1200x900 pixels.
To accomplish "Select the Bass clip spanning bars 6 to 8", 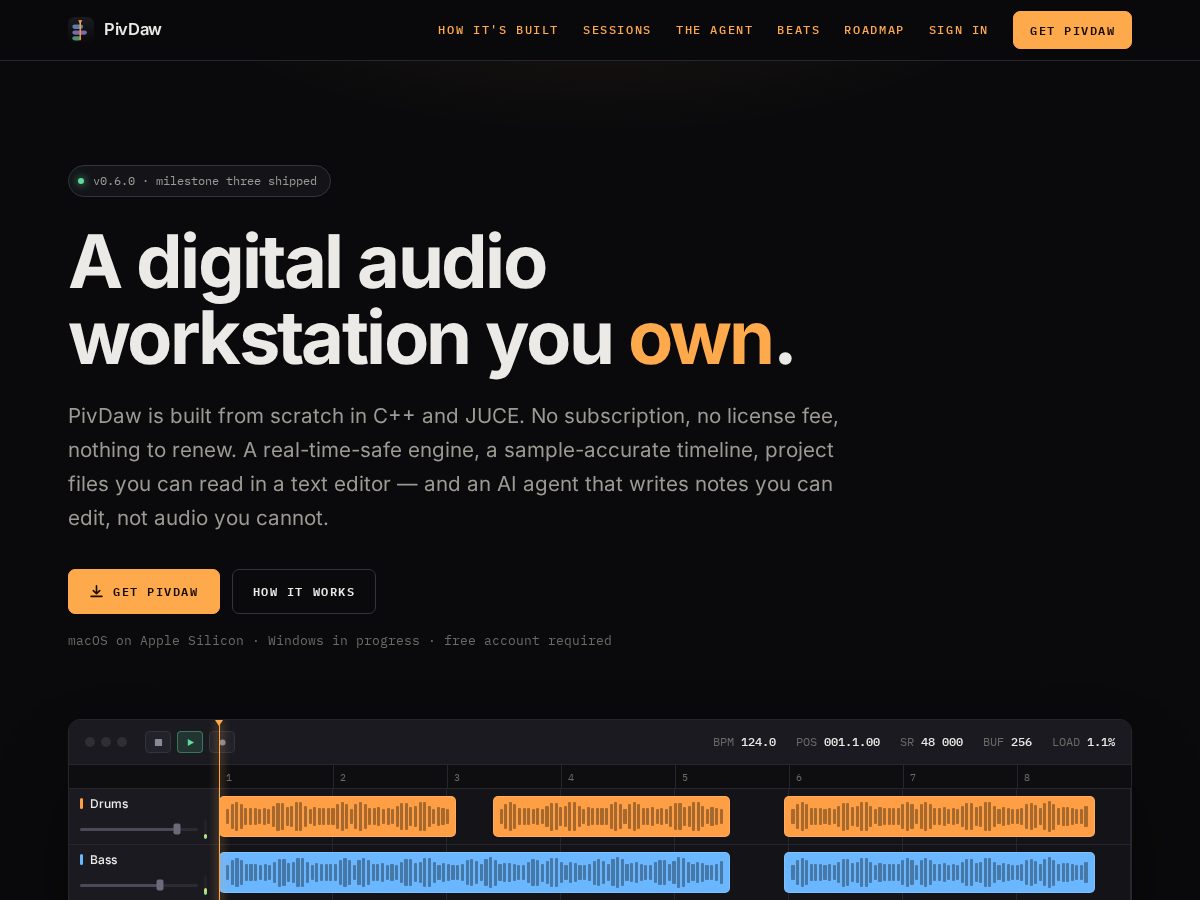I will 939,872.
